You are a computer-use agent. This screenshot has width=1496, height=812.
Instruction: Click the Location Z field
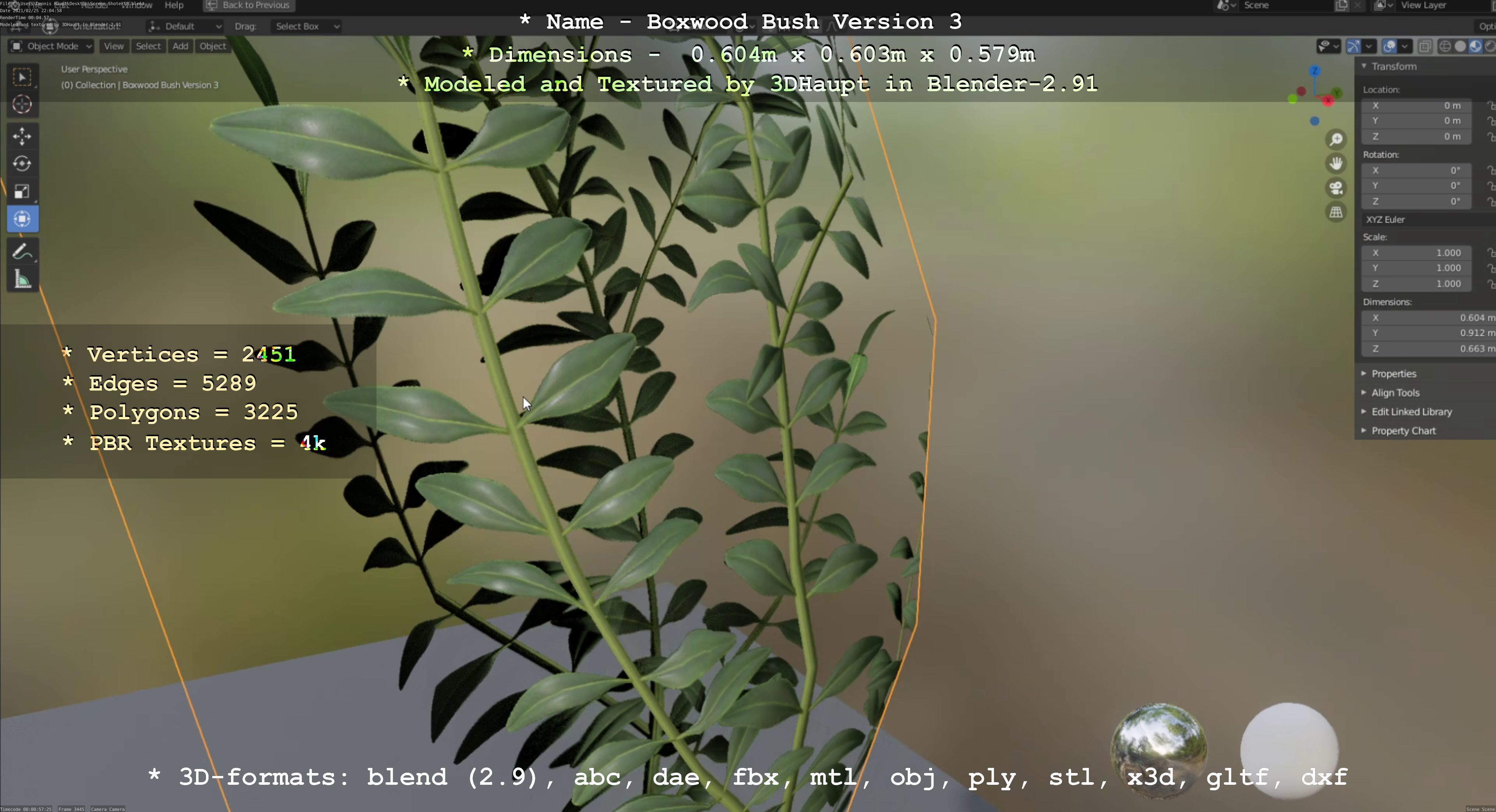1417,136
